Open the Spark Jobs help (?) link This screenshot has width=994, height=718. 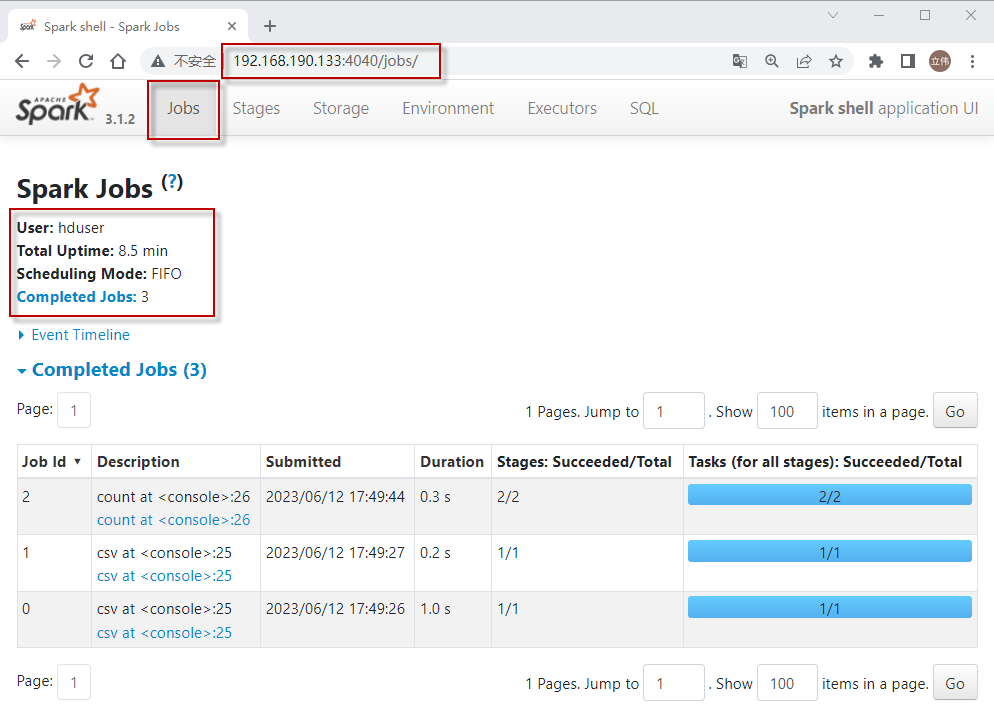173,182
